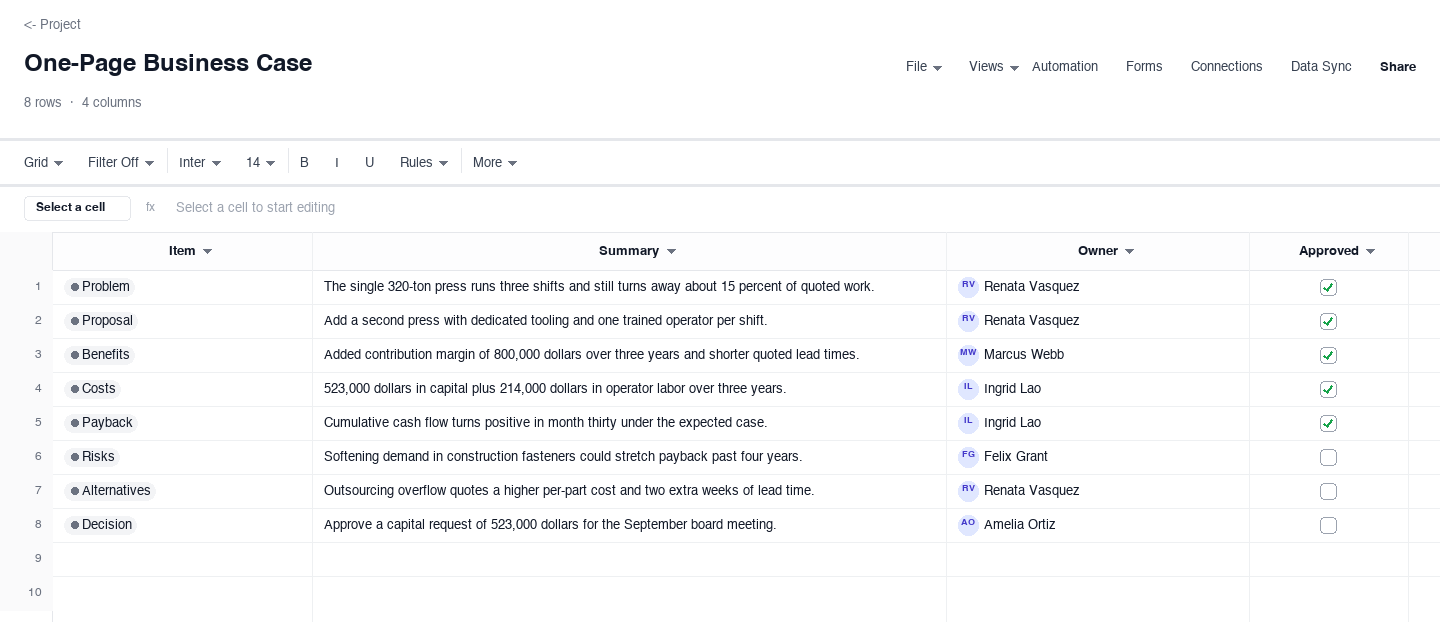
Task: Click Renata Vasquez avatar in Problem row
Action: point(968,287)
